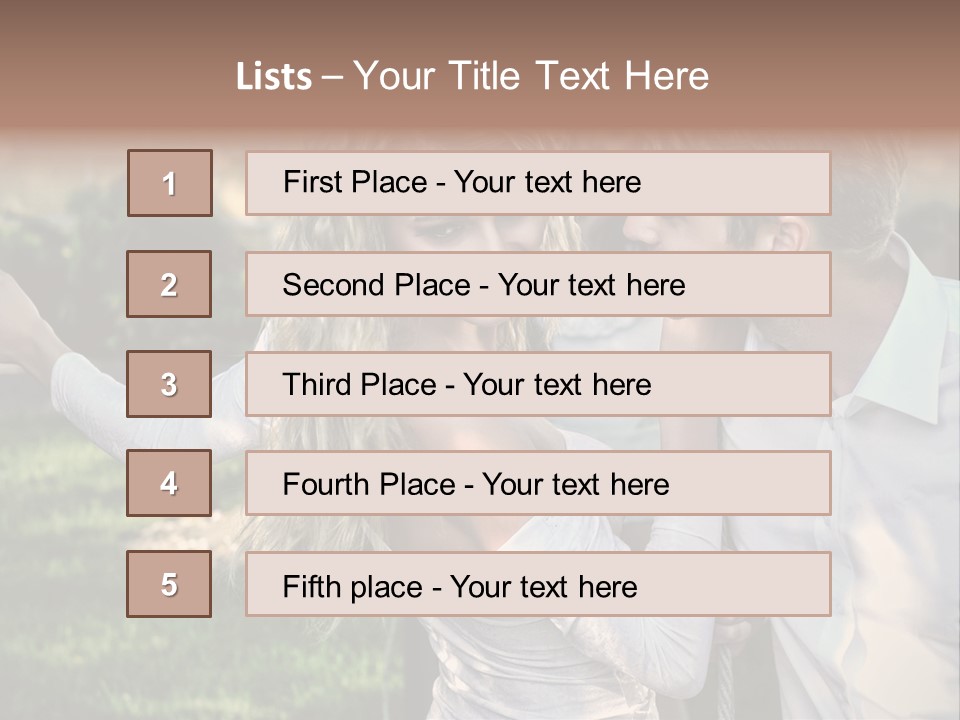Click the Fourth Place text bar
This screenshot has height=720, width=960.
(x=538, y=484)
